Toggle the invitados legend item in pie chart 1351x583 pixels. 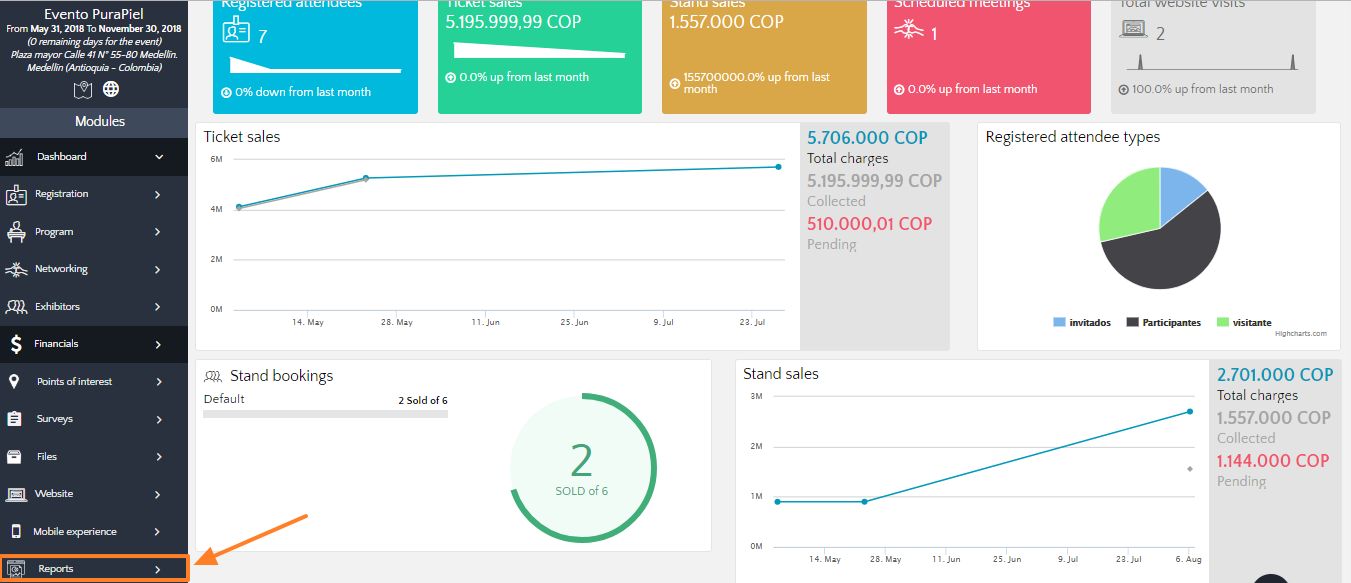point(1082,323)
